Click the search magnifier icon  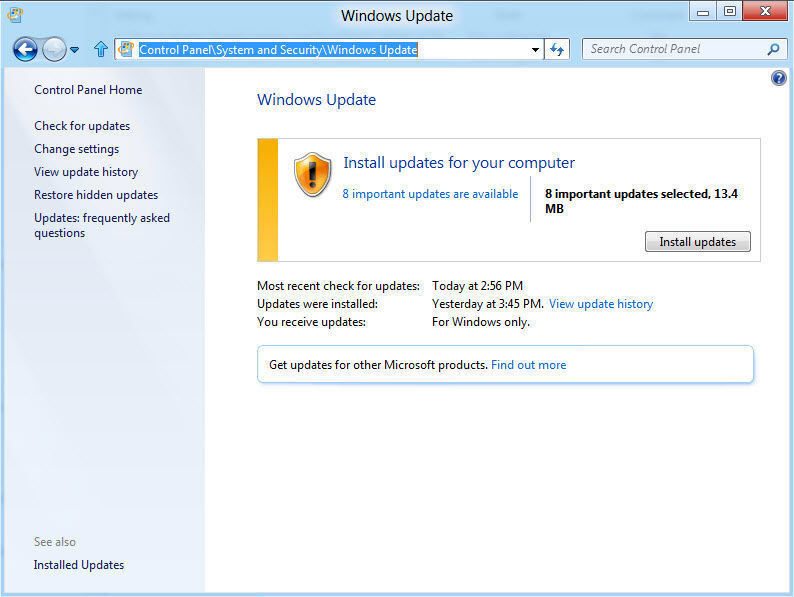[x=773, y=49]
